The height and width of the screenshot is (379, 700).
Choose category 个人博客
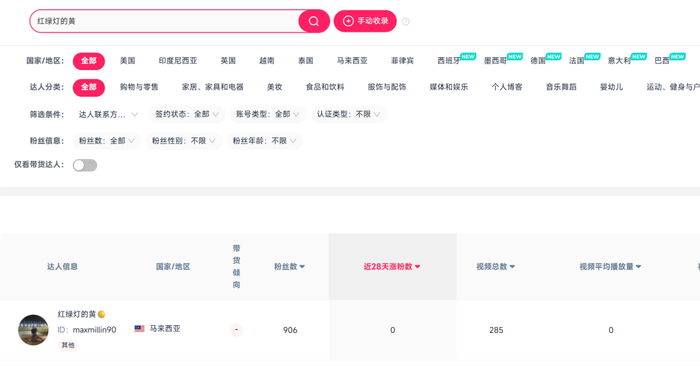coord(507,87)
